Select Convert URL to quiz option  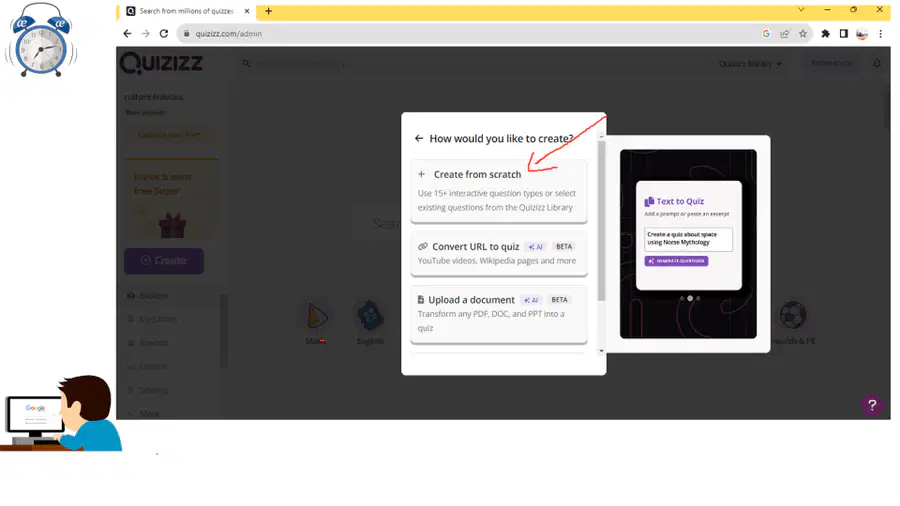click(499, 253)
